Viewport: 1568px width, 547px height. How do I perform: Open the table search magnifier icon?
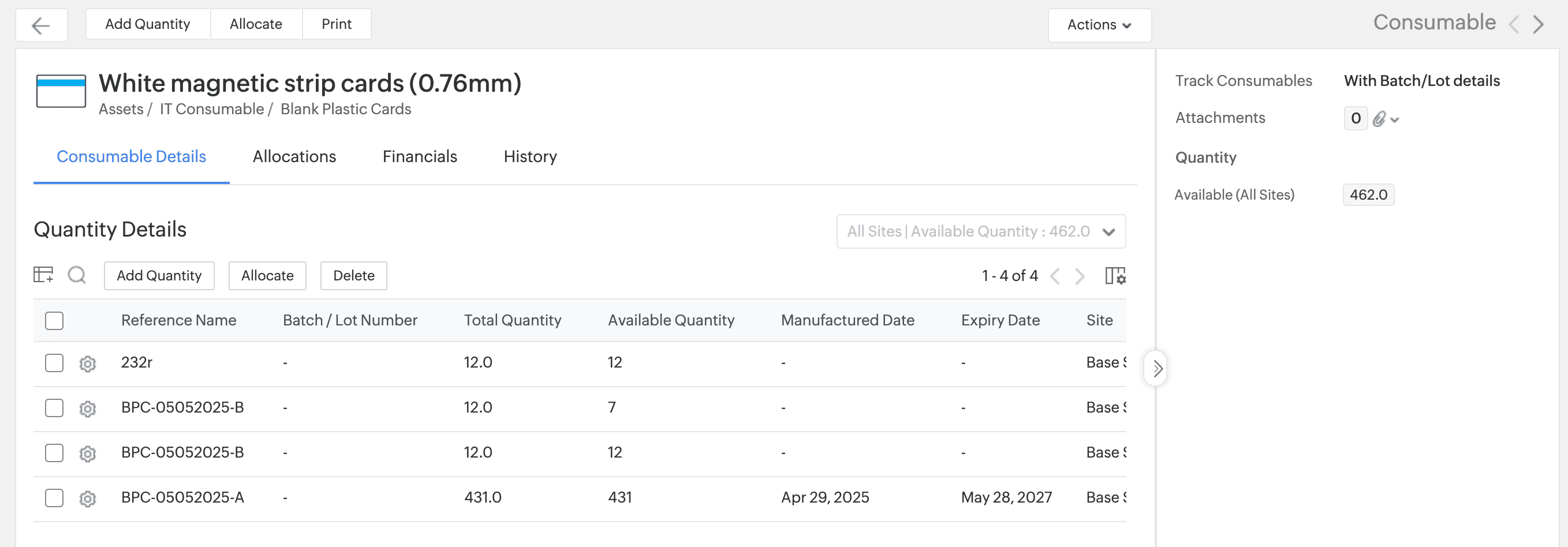click(x=77, y=276)
